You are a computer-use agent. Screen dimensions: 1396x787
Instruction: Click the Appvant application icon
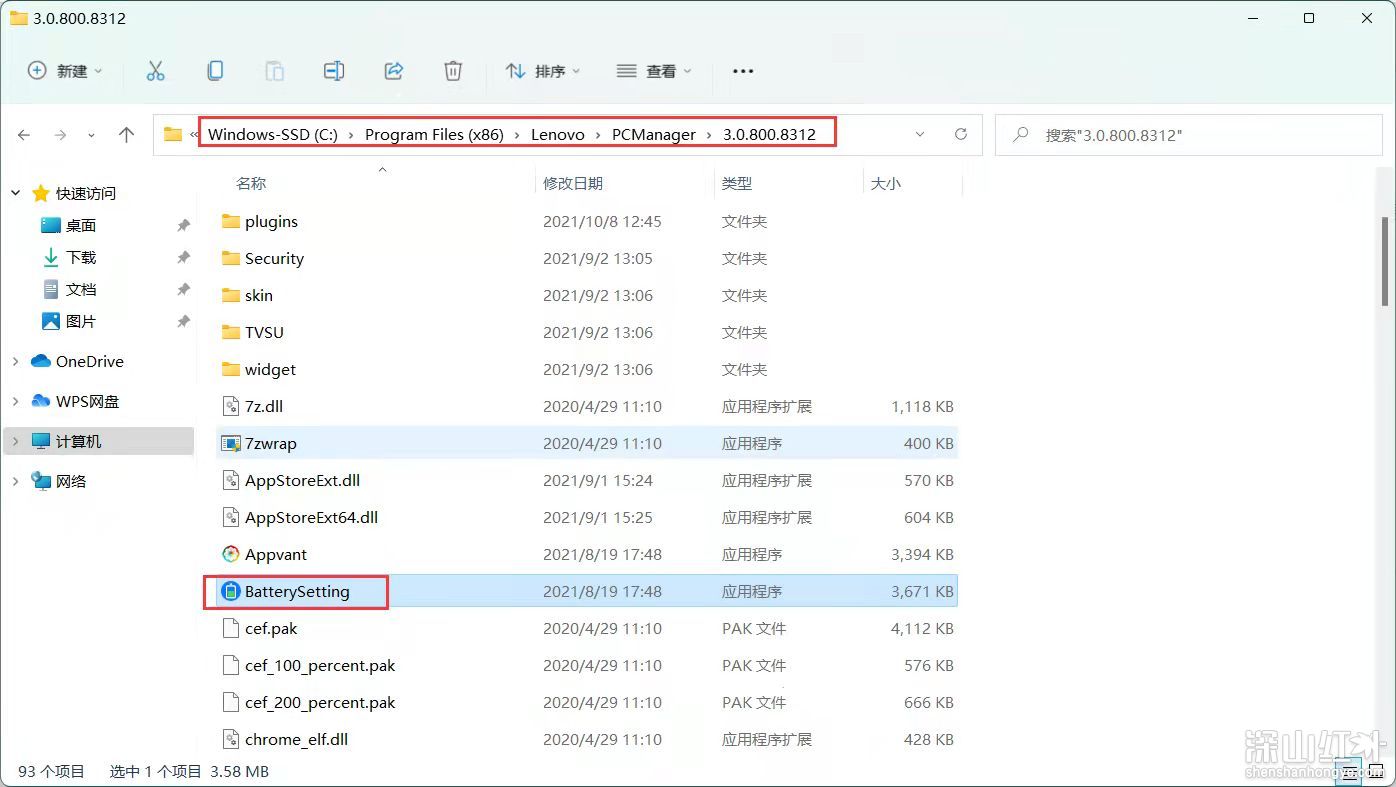click(x=231, y=554)
